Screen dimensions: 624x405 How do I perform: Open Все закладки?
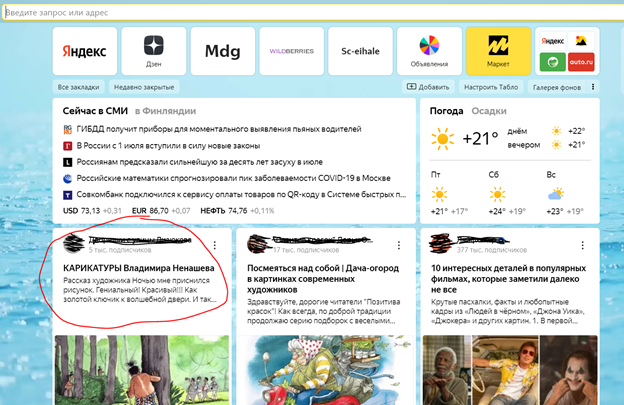pos(78,87)
